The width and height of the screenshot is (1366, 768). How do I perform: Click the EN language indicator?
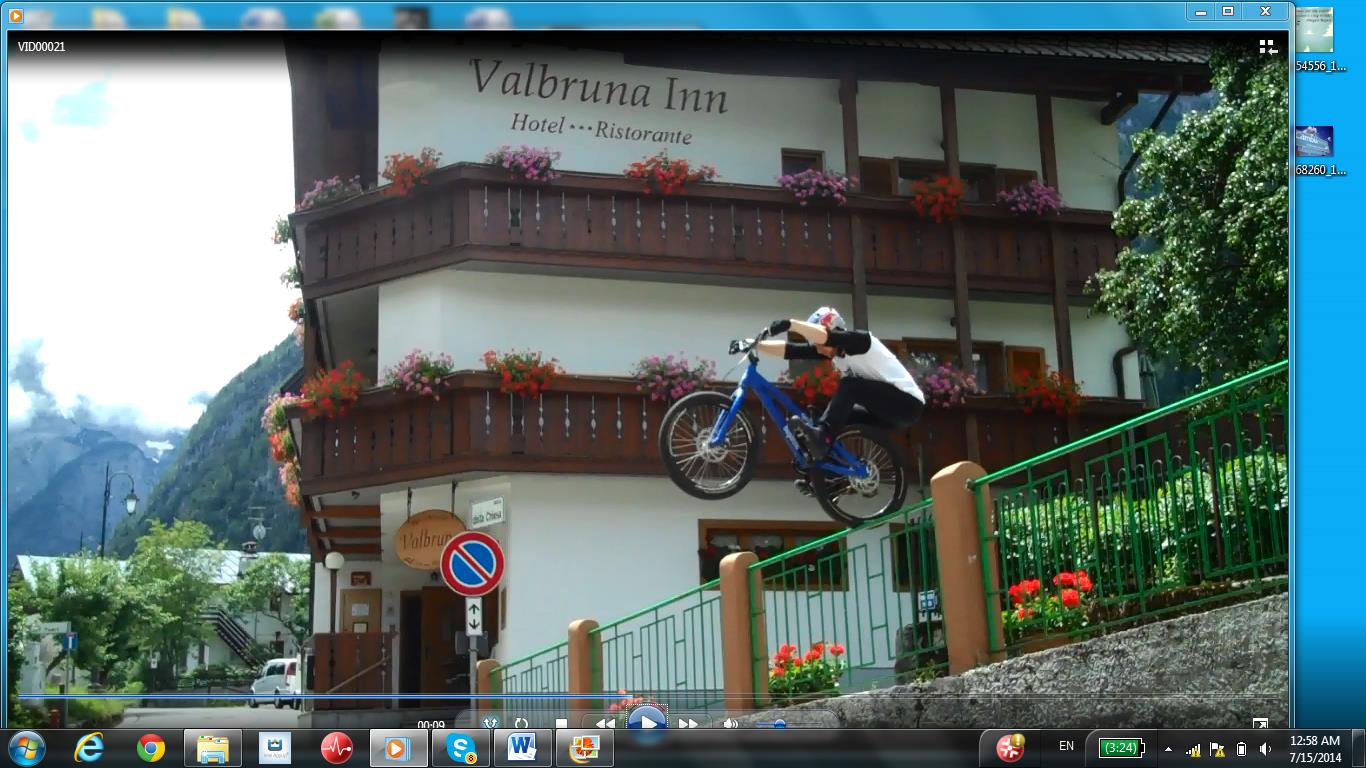click(x=1066, y=746)
